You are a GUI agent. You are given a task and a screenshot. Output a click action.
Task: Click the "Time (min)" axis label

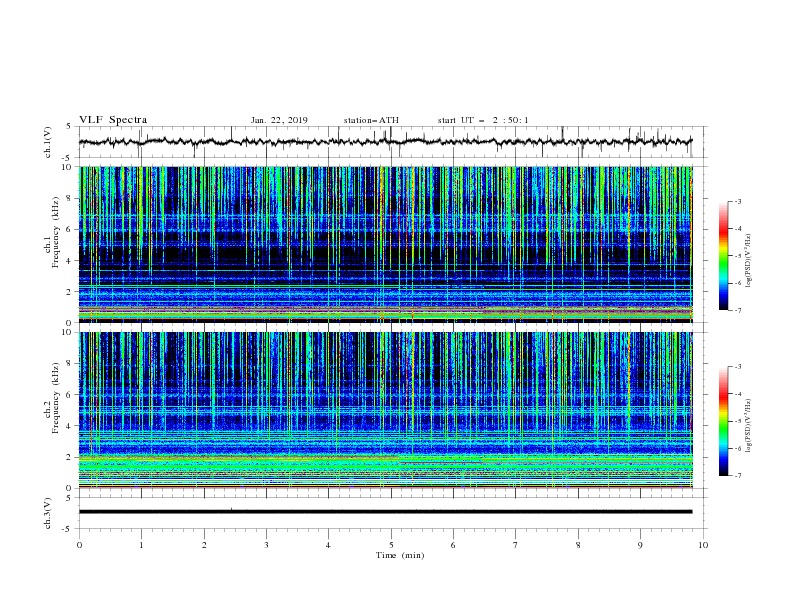400,555
